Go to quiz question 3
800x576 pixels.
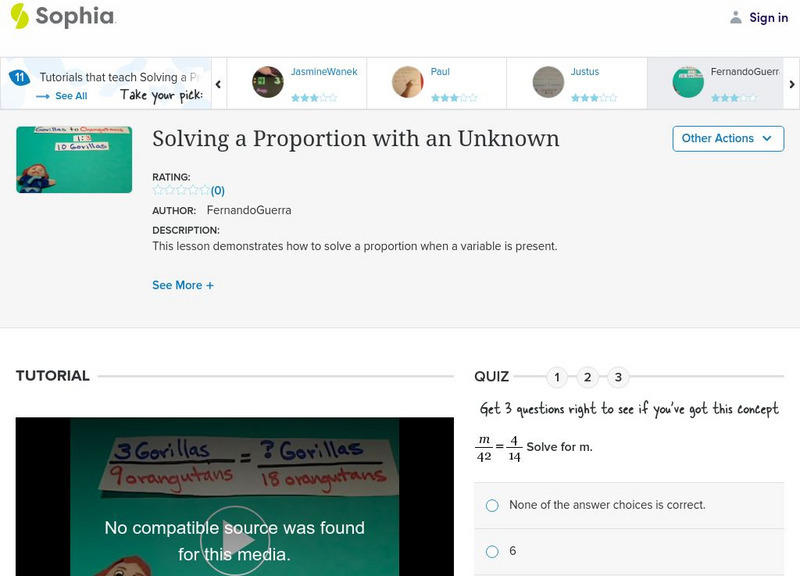pyautogui.click(x=618, y=378)
